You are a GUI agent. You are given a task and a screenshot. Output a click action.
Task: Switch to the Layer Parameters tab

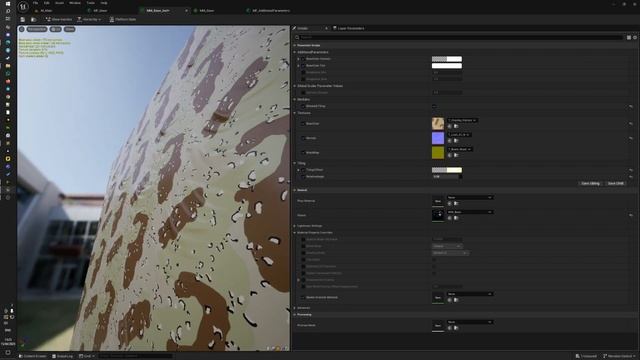tap(349, 28)
